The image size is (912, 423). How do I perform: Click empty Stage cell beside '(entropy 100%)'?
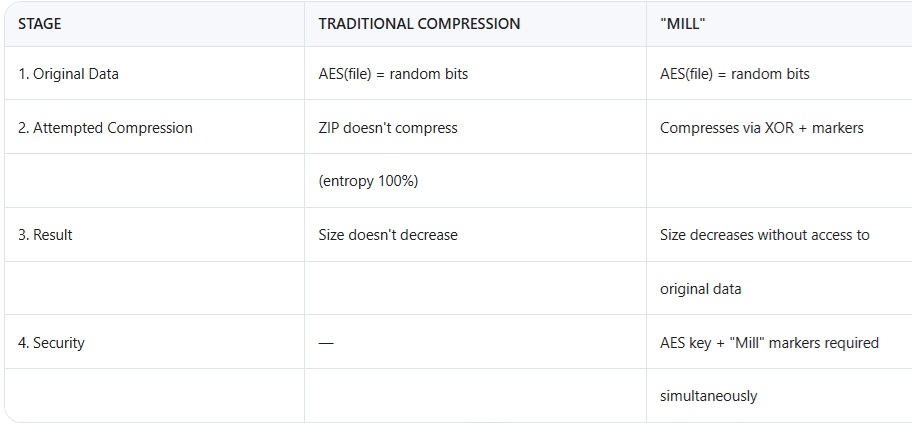(x=154, y=181)
